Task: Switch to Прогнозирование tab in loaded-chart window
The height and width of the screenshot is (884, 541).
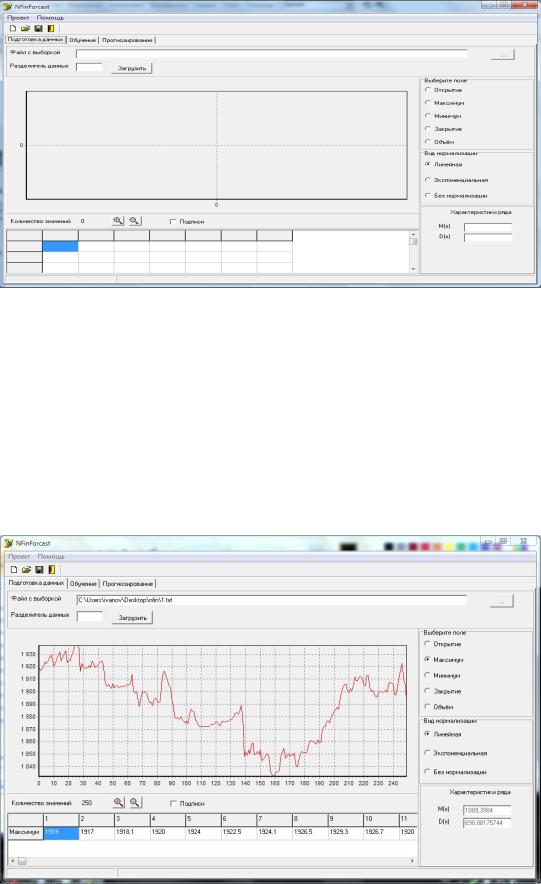Action: coord(128,584)
